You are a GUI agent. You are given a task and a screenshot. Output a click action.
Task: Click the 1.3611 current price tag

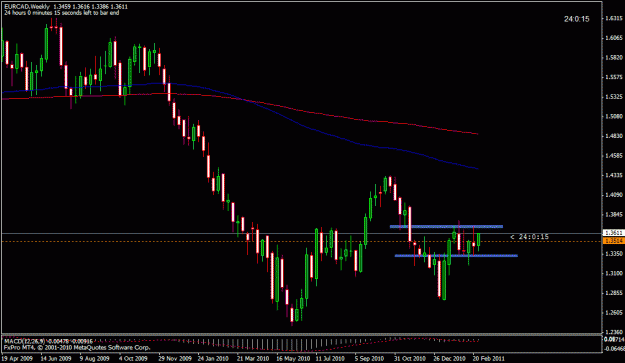(613, 233)
